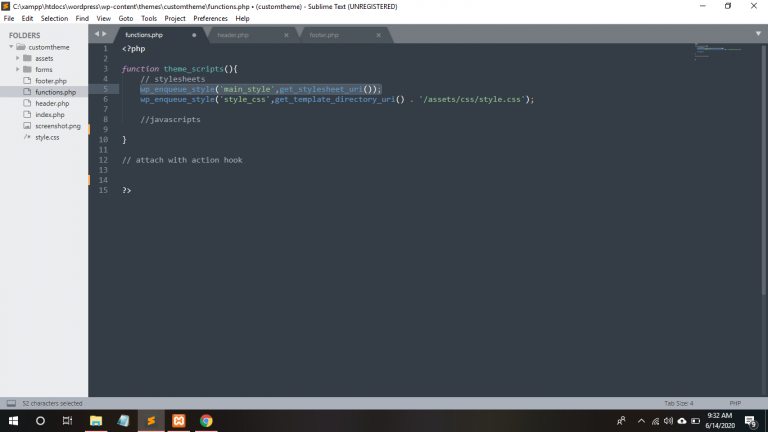768x432 pixels.
Task: Click the theme_scripts function name
Action: [x=193, y=69]
